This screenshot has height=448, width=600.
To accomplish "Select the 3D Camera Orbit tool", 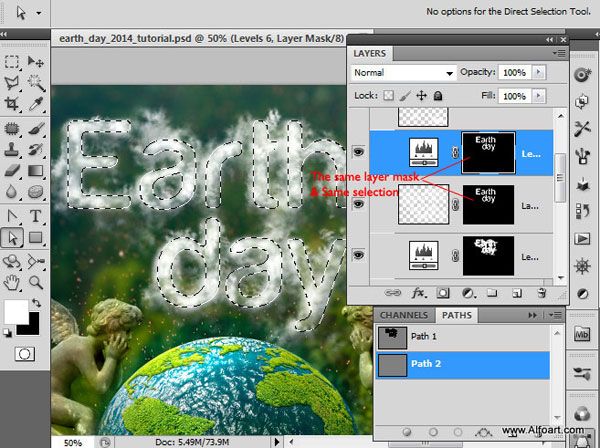I will pos(36,262).
